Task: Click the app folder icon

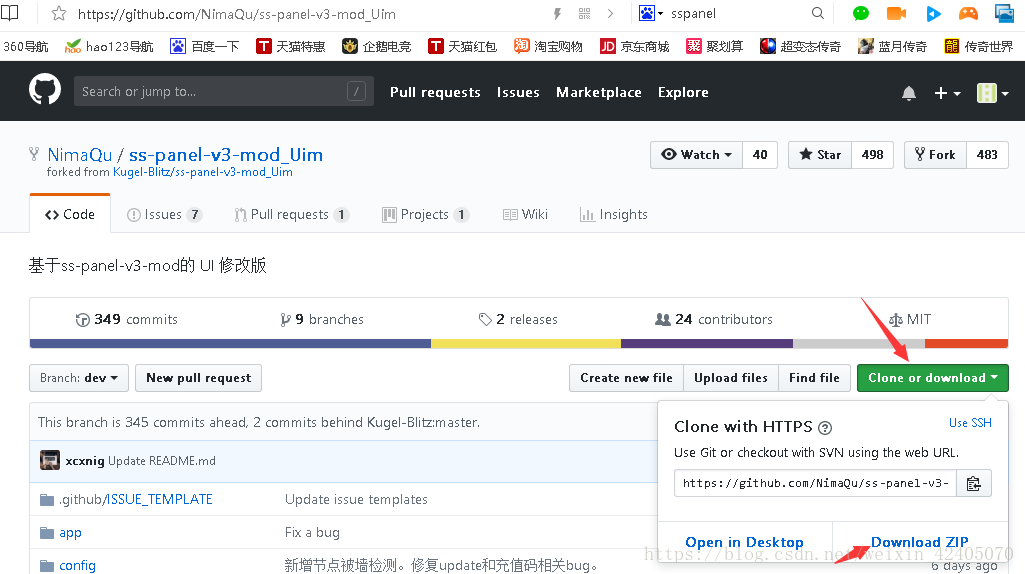Action: click(47, 533)
